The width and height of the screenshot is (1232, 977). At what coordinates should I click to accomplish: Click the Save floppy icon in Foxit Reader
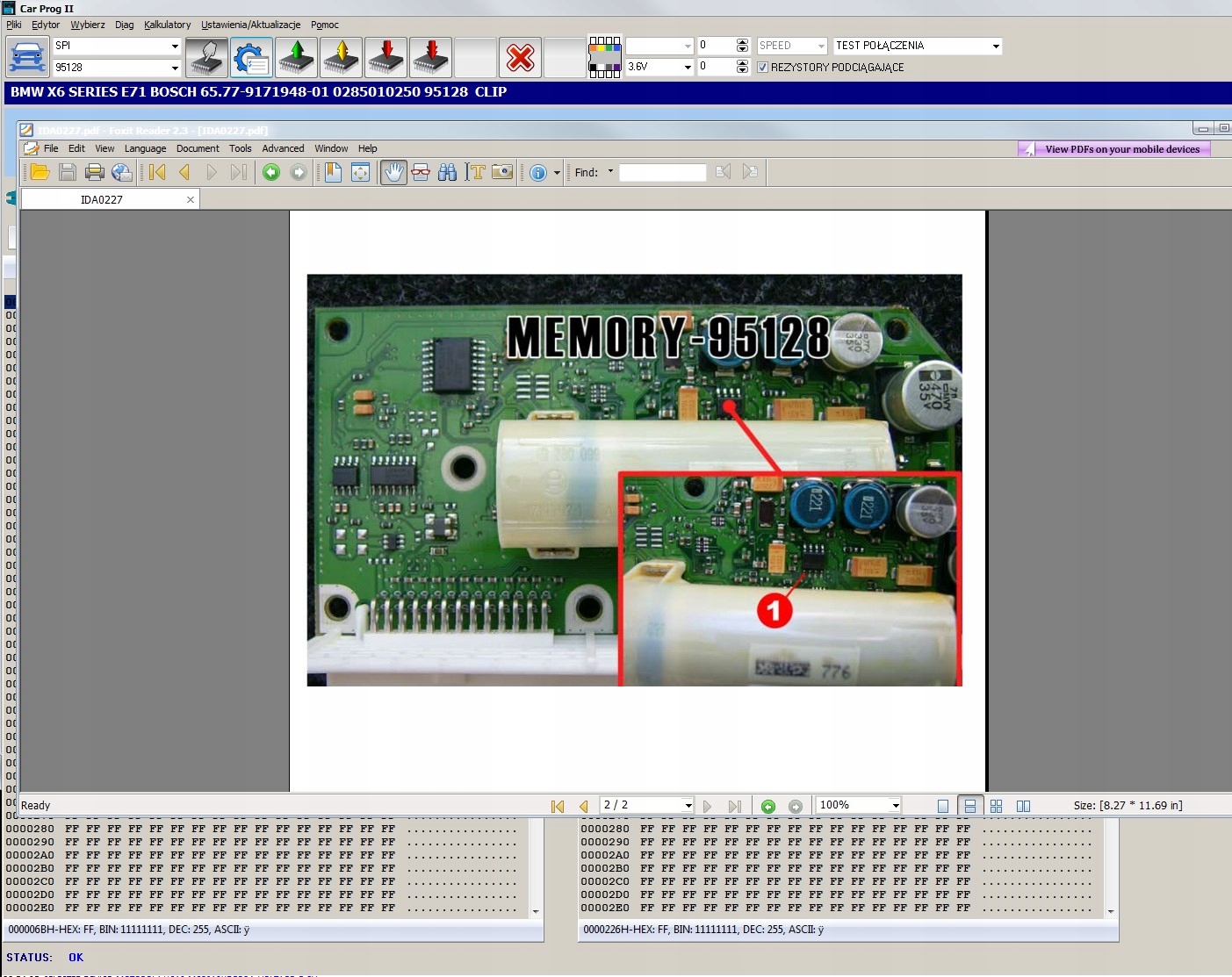(67, 172)
